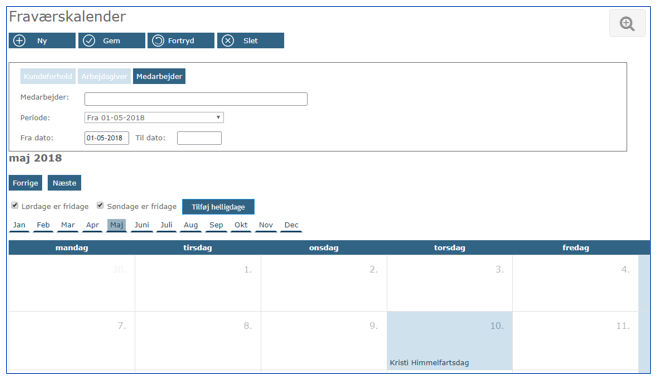Select the Juni month tab

click(142, 225)
